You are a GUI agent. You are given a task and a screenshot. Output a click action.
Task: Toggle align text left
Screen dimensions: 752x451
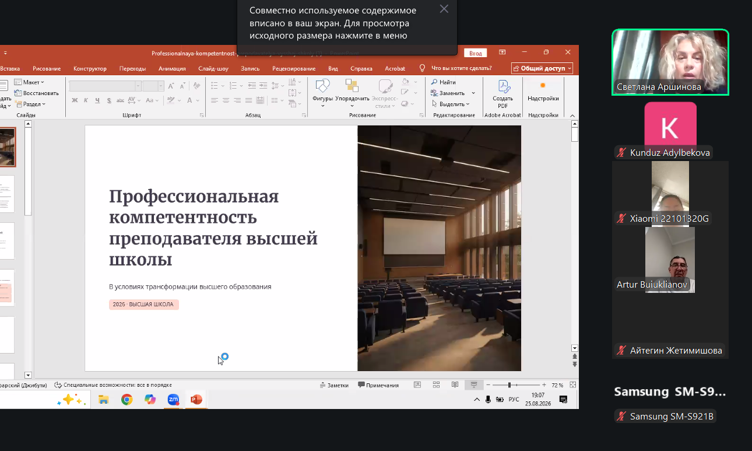pyautogui.click(x=214, y=100)
